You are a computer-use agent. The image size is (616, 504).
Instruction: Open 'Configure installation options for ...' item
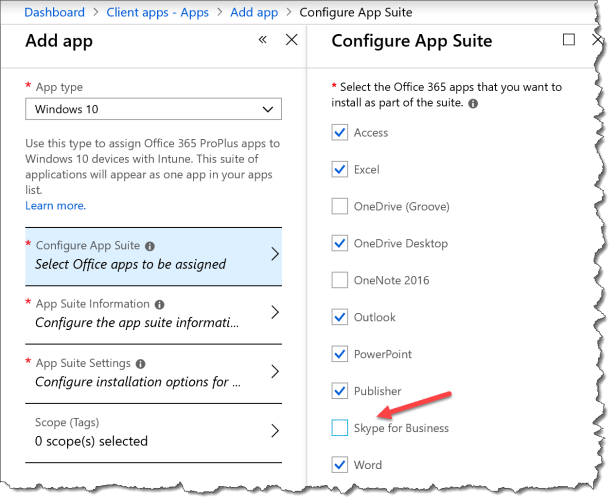[x=138, y=382]
